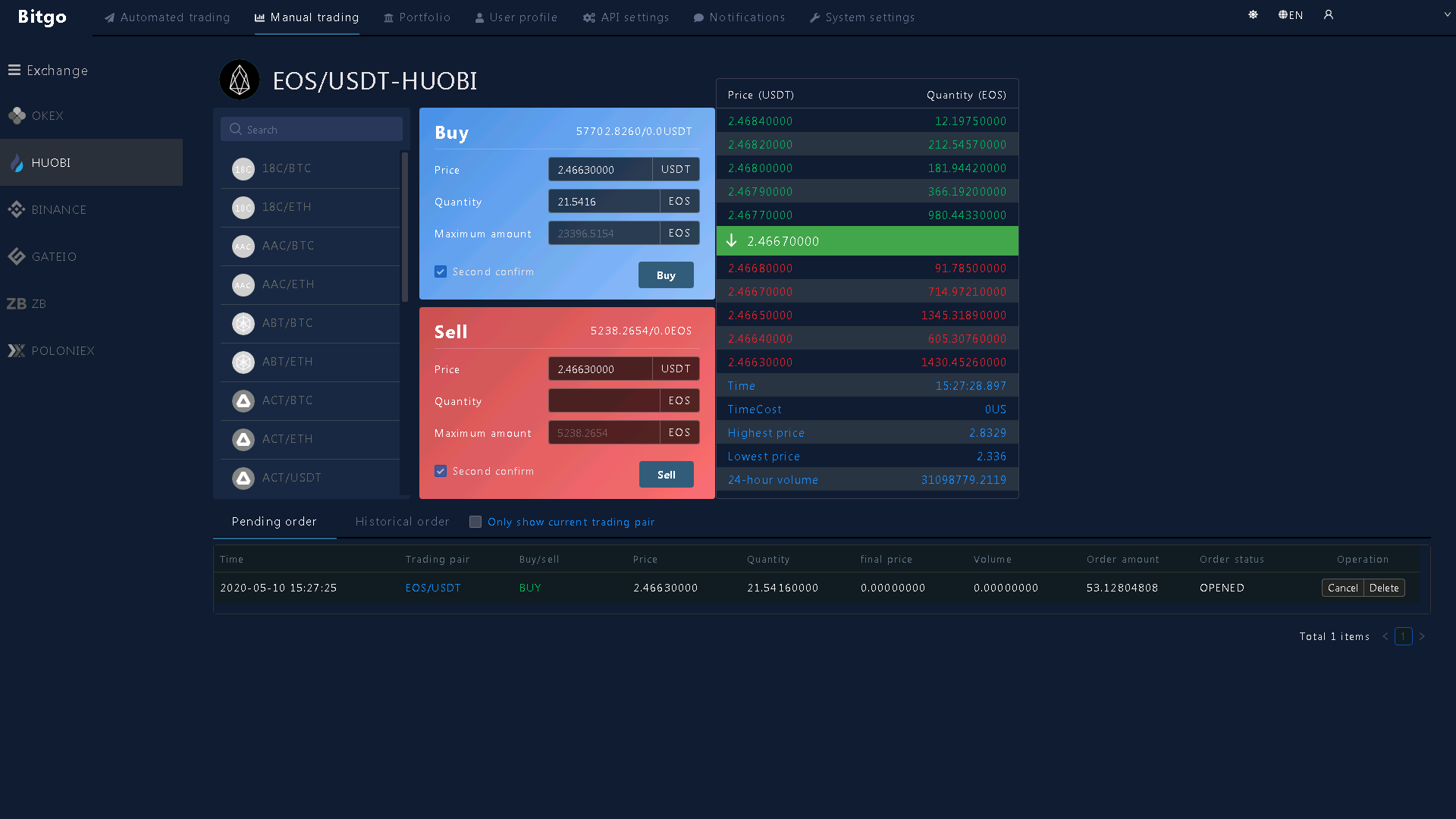Click the ABT/ETH coin icon
Image resolution: width=1456 pixels, height=819 pixels.
click(243, 362)
